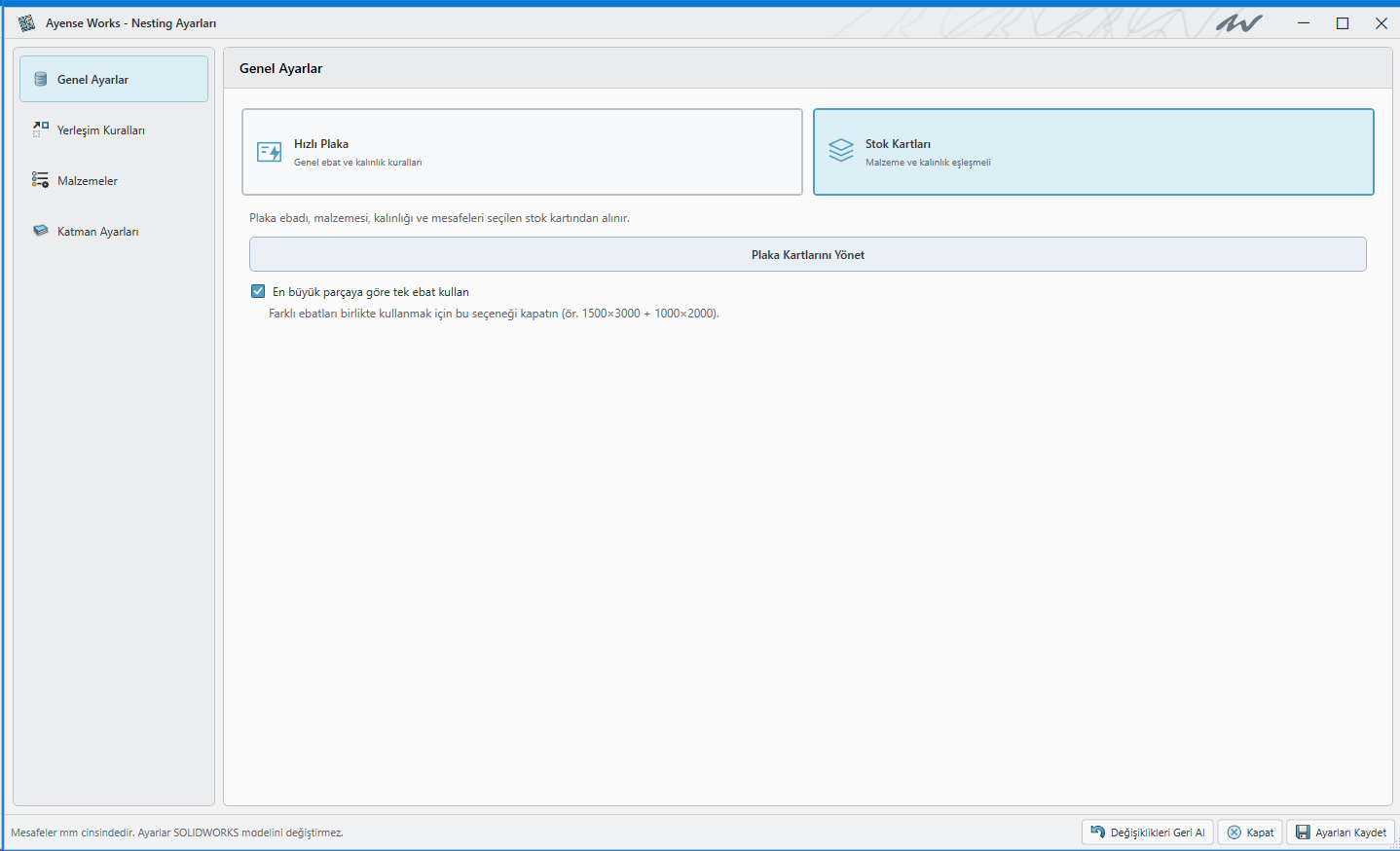Image resolution: width=1400 pixels, height=851 pixels.
Task: Click the undo arrow icon on Değişiklikleri Geri Al
Action: 1098,832
